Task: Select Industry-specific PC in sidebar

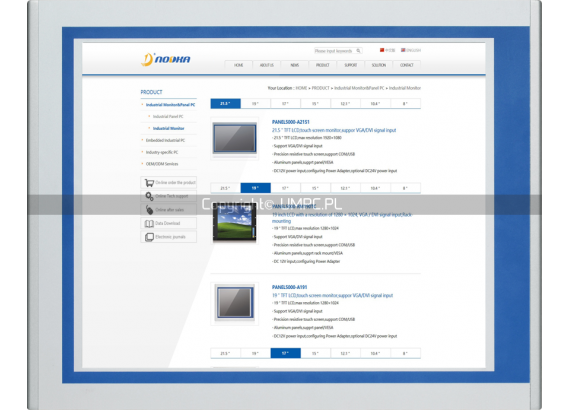Action: coord(162,152)
